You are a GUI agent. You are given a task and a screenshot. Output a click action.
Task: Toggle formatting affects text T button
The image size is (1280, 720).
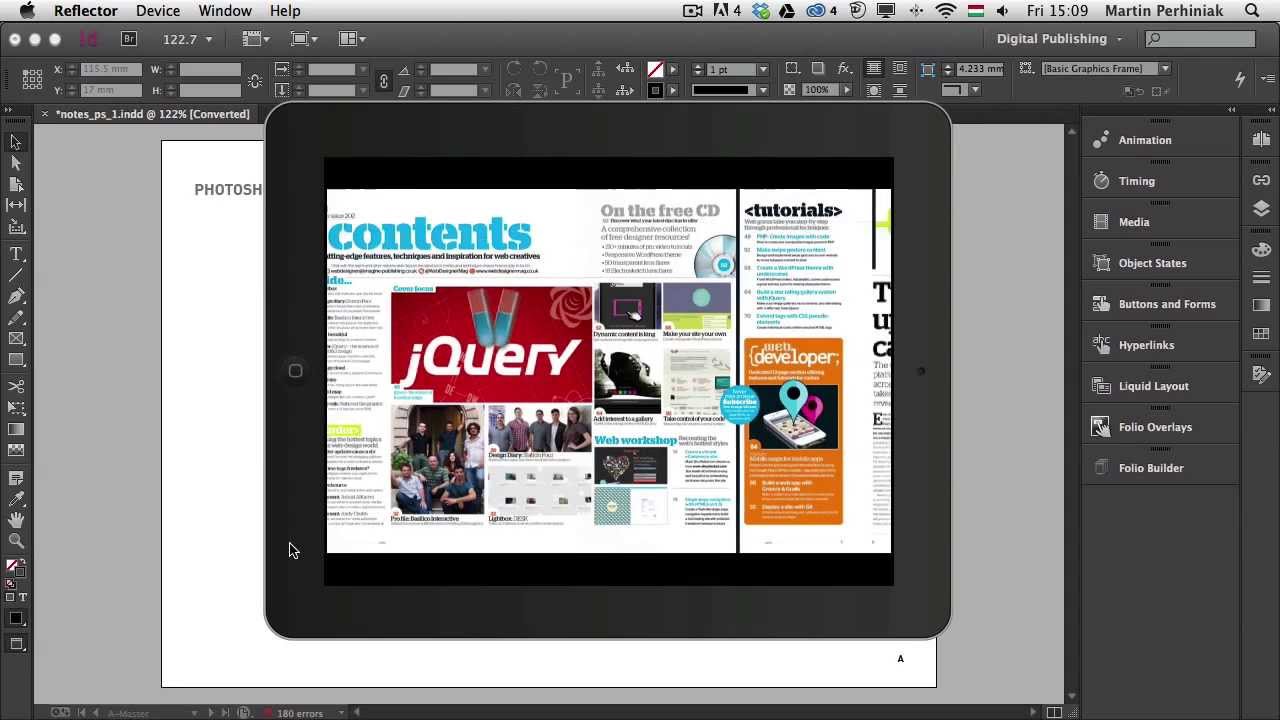point(23,597)
